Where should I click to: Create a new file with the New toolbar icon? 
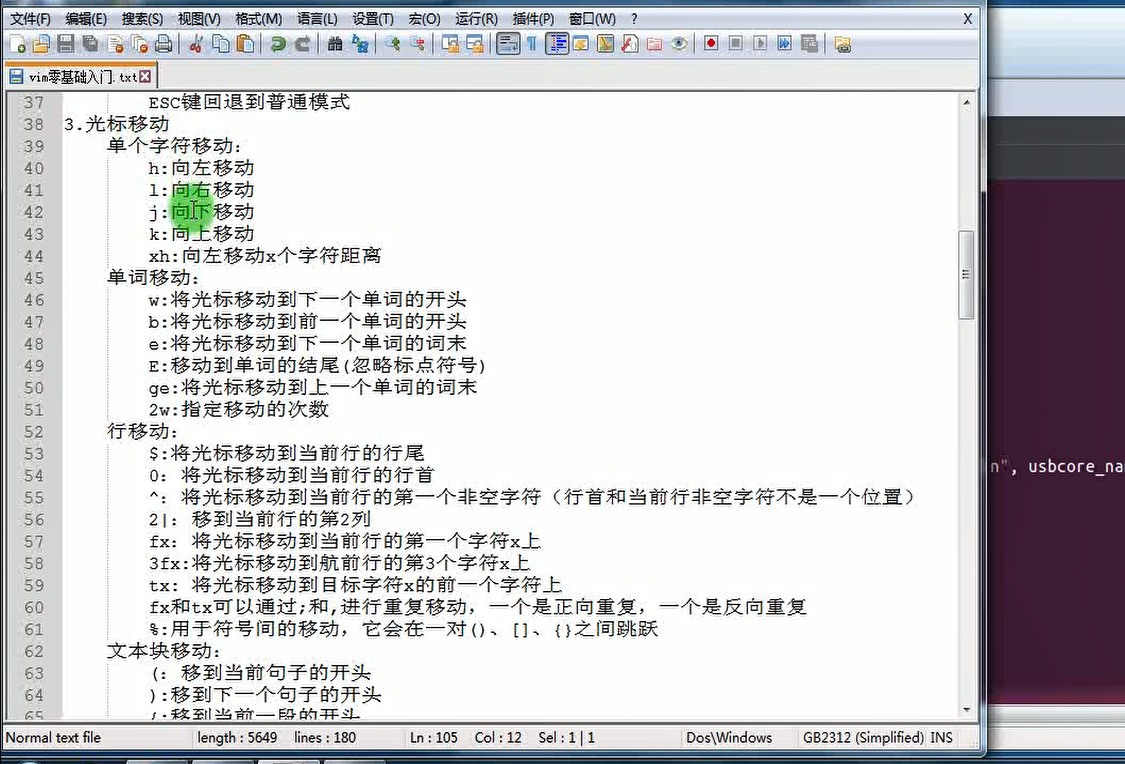18,44
